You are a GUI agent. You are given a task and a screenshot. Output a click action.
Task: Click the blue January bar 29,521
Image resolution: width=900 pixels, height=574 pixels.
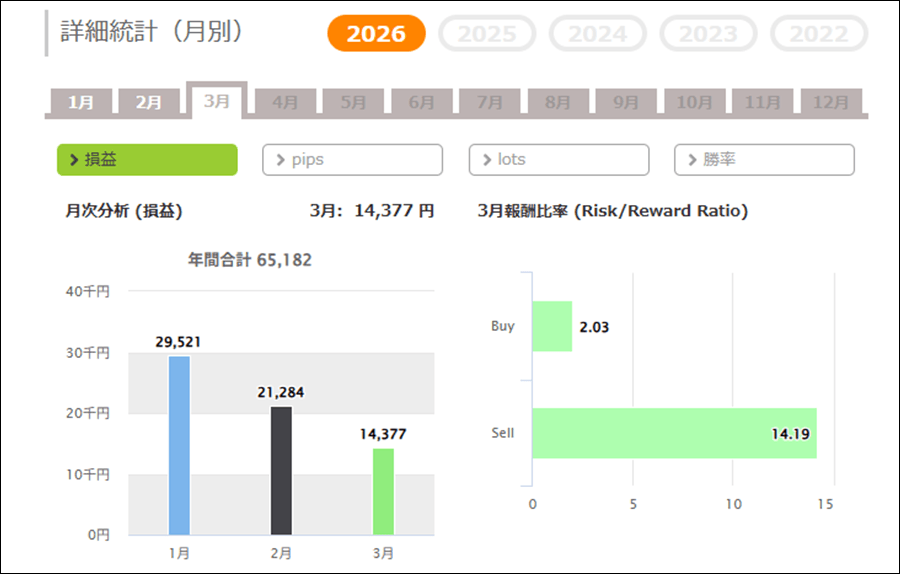pos(179,445)
